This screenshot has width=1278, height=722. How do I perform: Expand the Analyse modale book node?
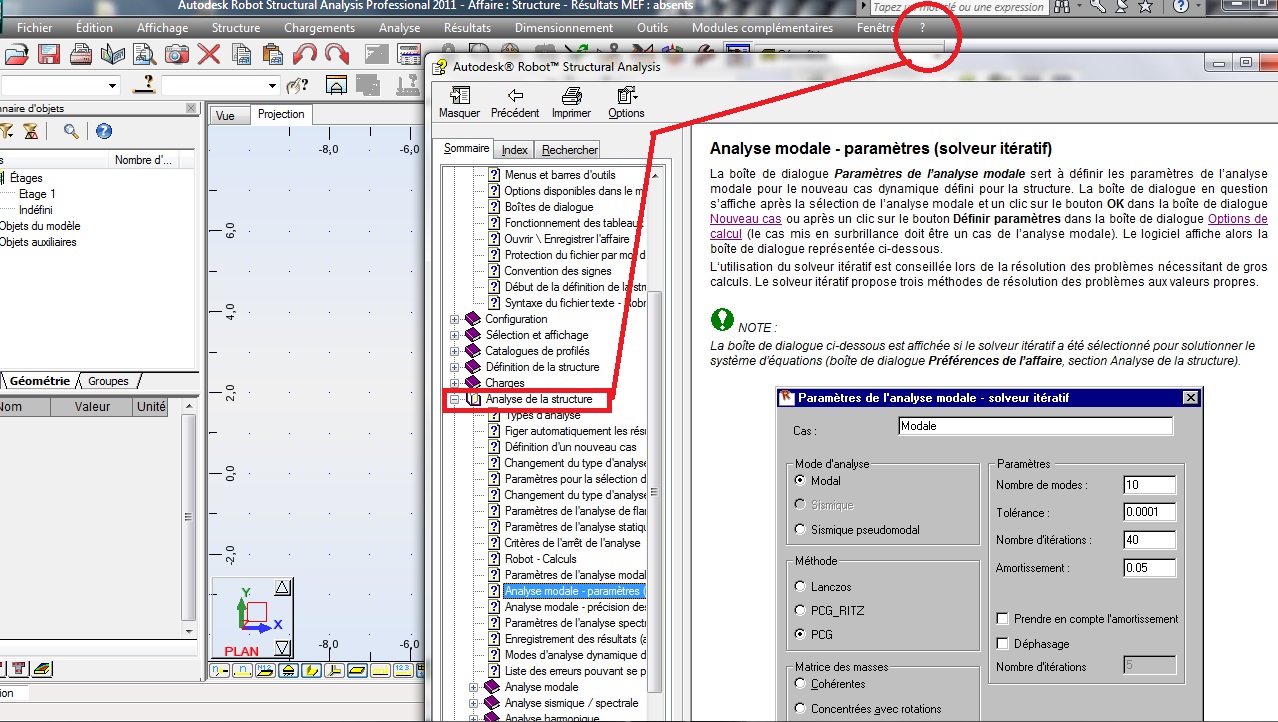pos(474,687)
